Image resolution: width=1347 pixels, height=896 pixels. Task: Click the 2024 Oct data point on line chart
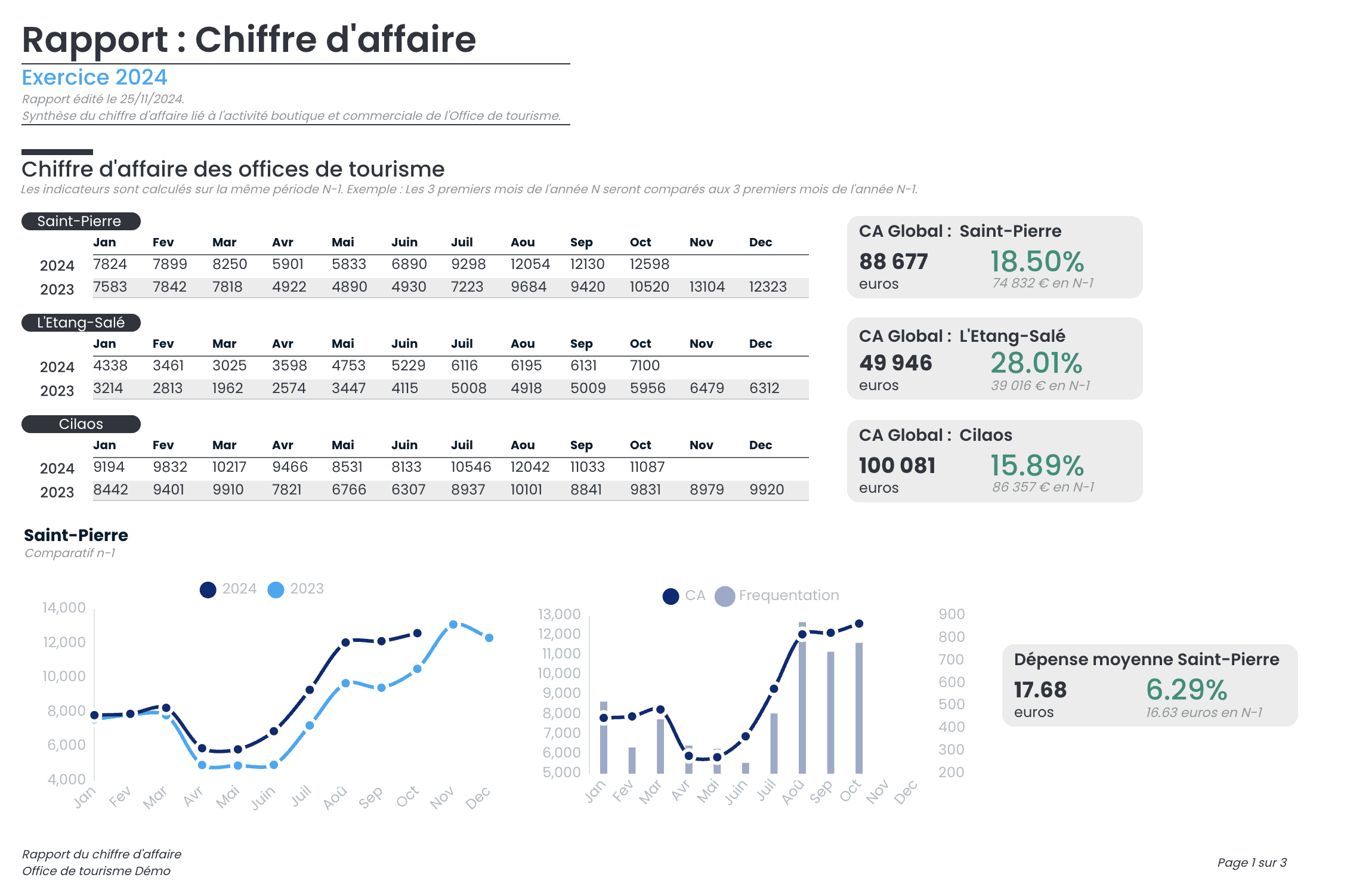tap(418, 634)
